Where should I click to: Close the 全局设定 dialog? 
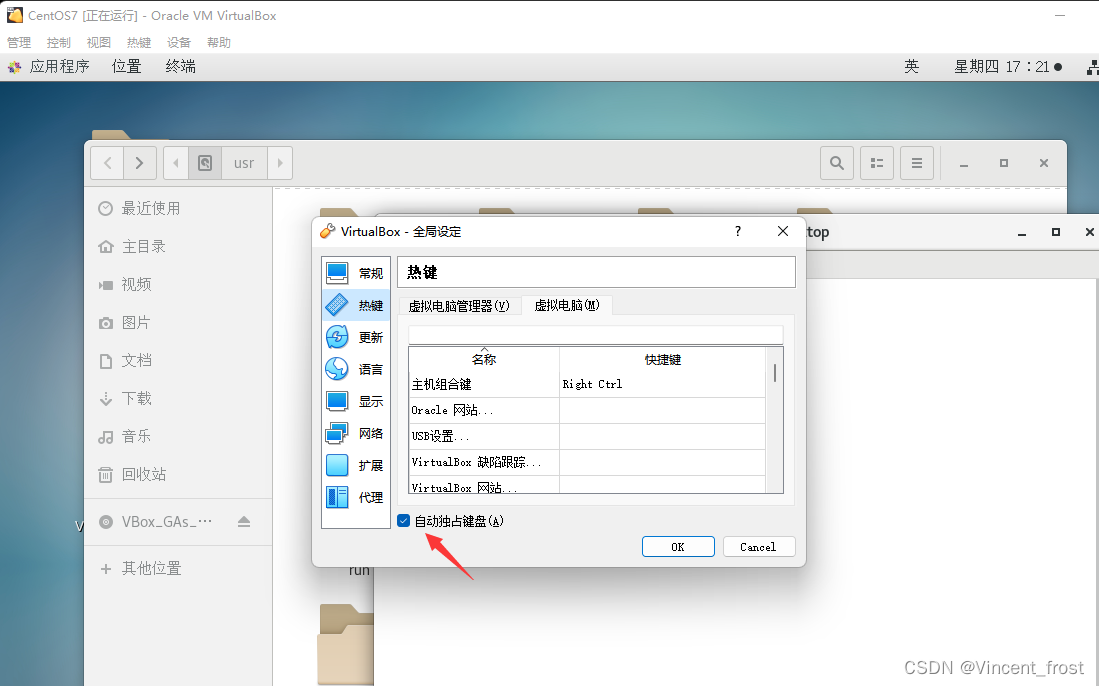tap(783, 231)
